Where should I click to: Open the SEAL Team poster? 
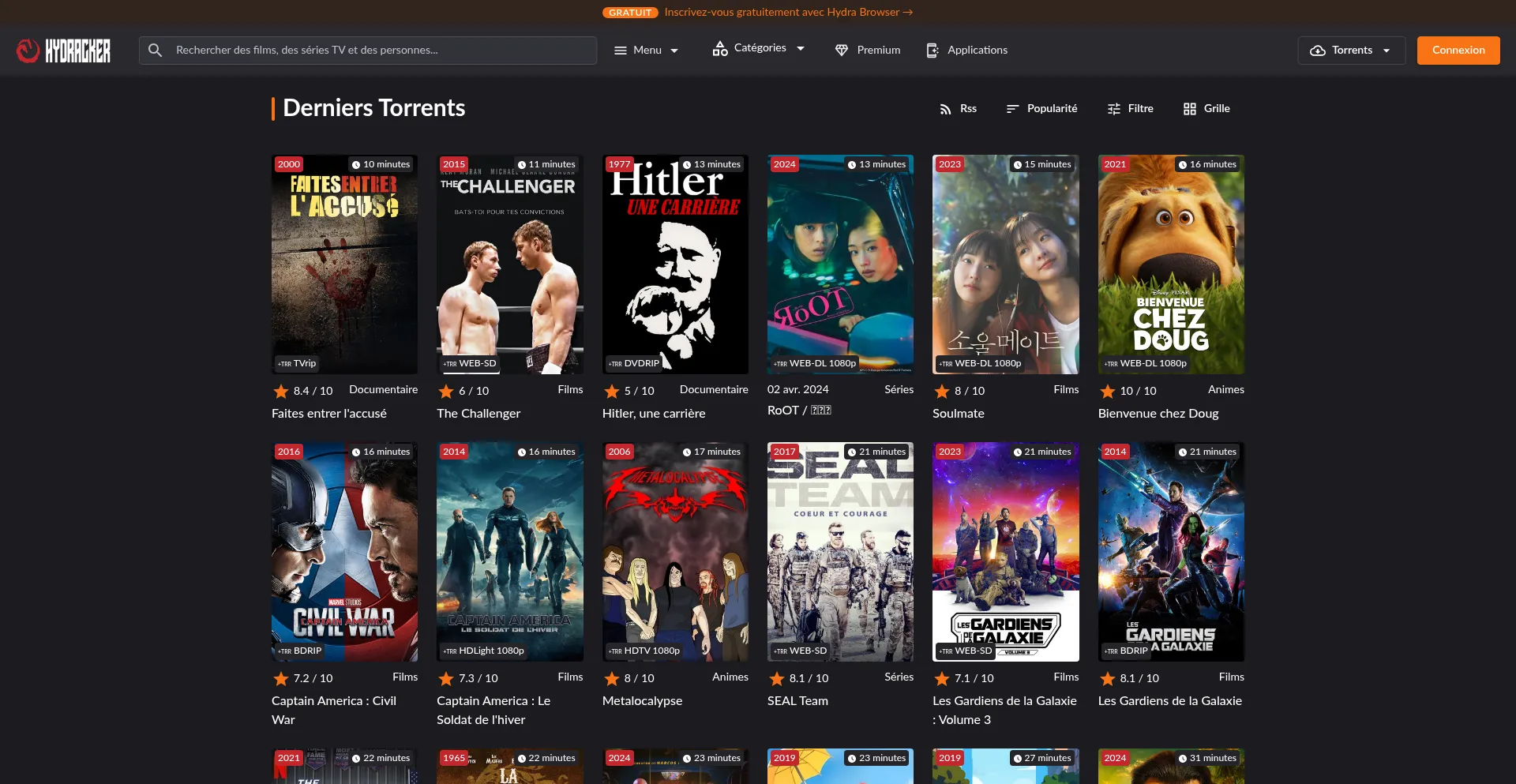[840, 552]
